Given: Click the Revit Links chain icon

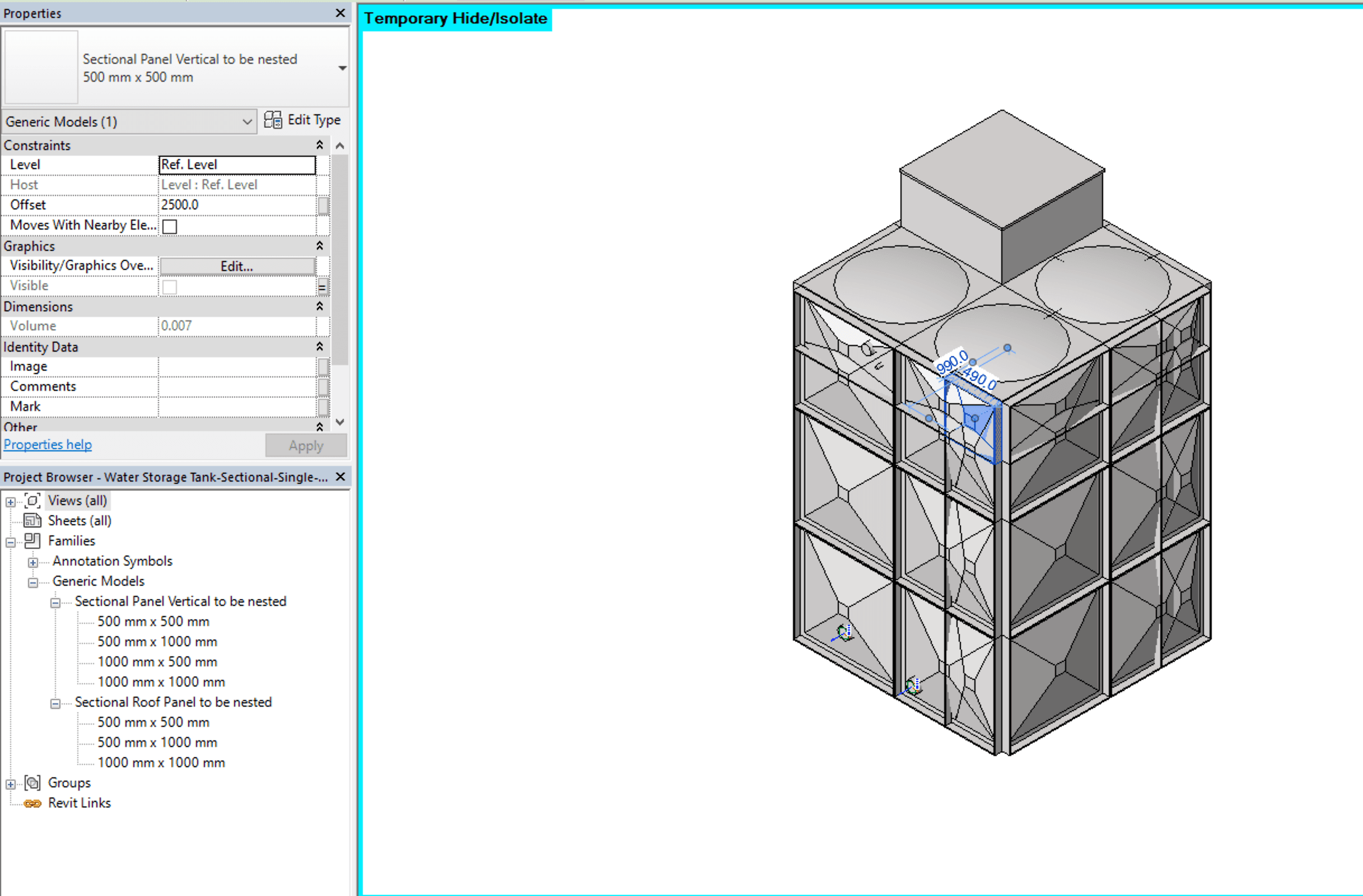Looking at the screenshot, I should click(x=32, y=803).
